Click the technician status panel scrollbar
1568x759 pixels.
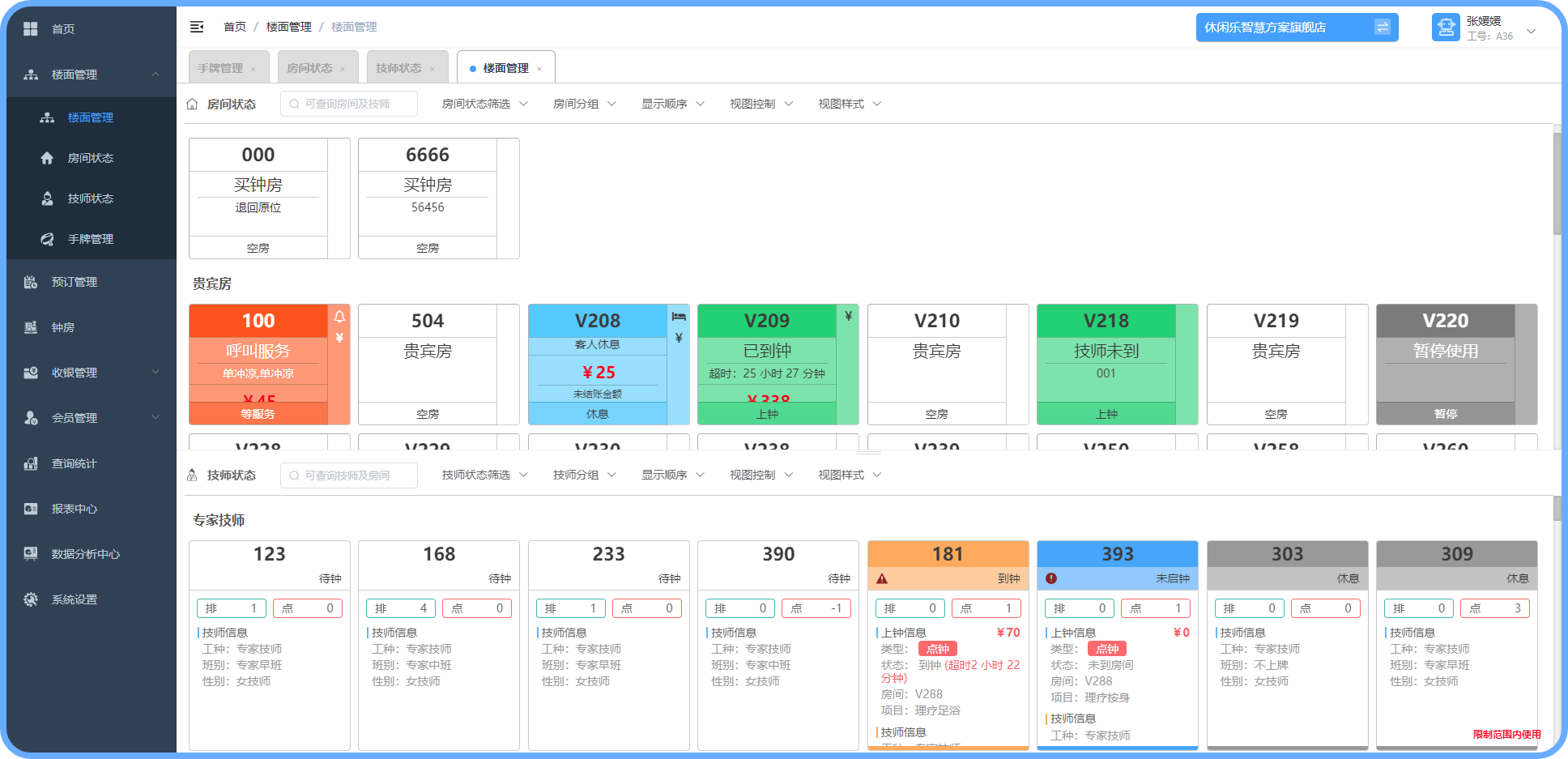click(x=1557, y=509)
